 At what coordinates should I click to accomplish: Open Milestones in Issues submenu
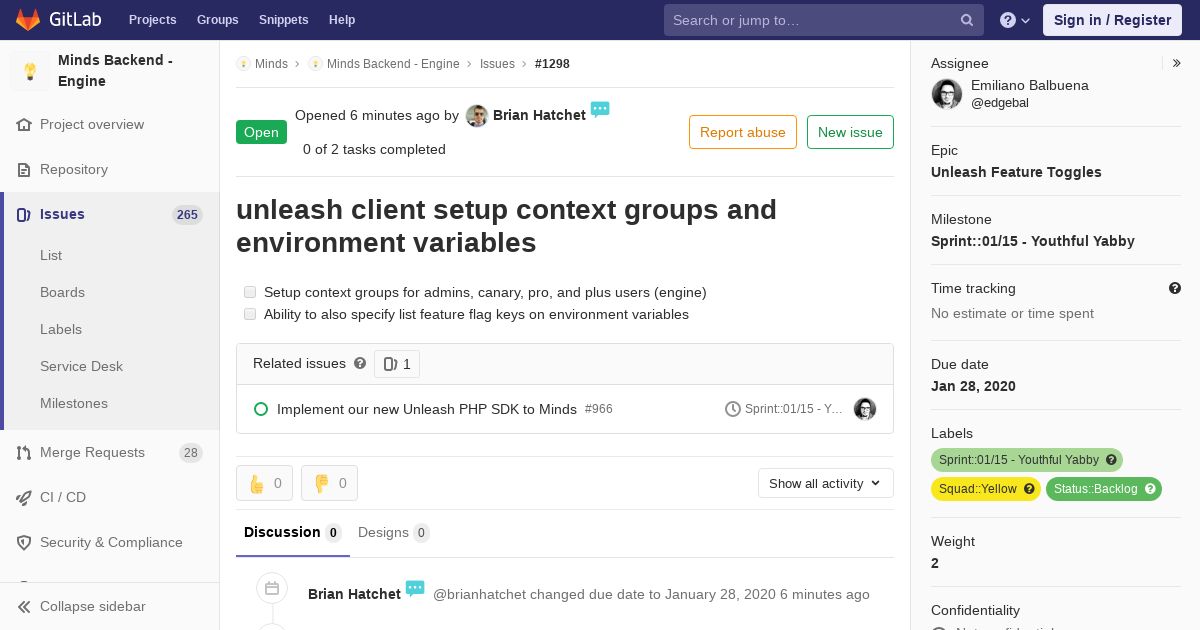pos(74,404)
